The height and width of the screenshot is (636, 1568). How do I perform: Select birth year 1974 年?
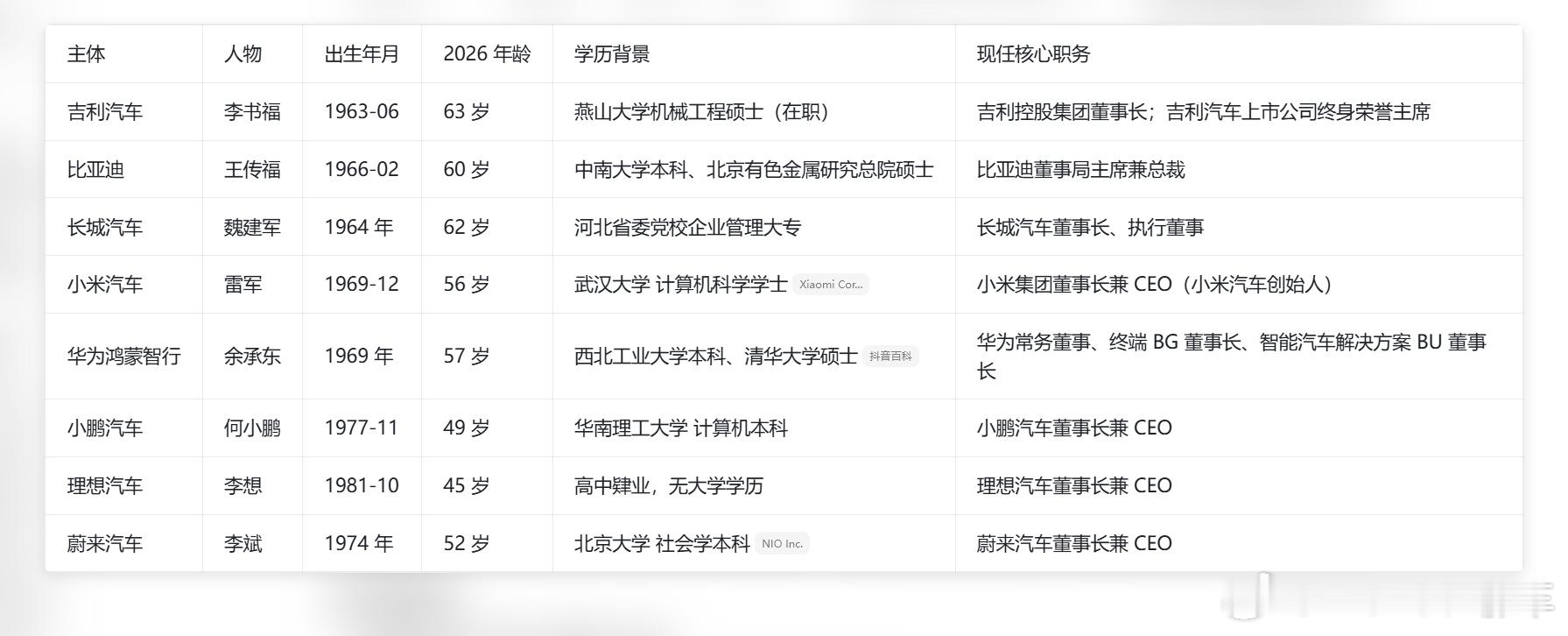[359, 544]
